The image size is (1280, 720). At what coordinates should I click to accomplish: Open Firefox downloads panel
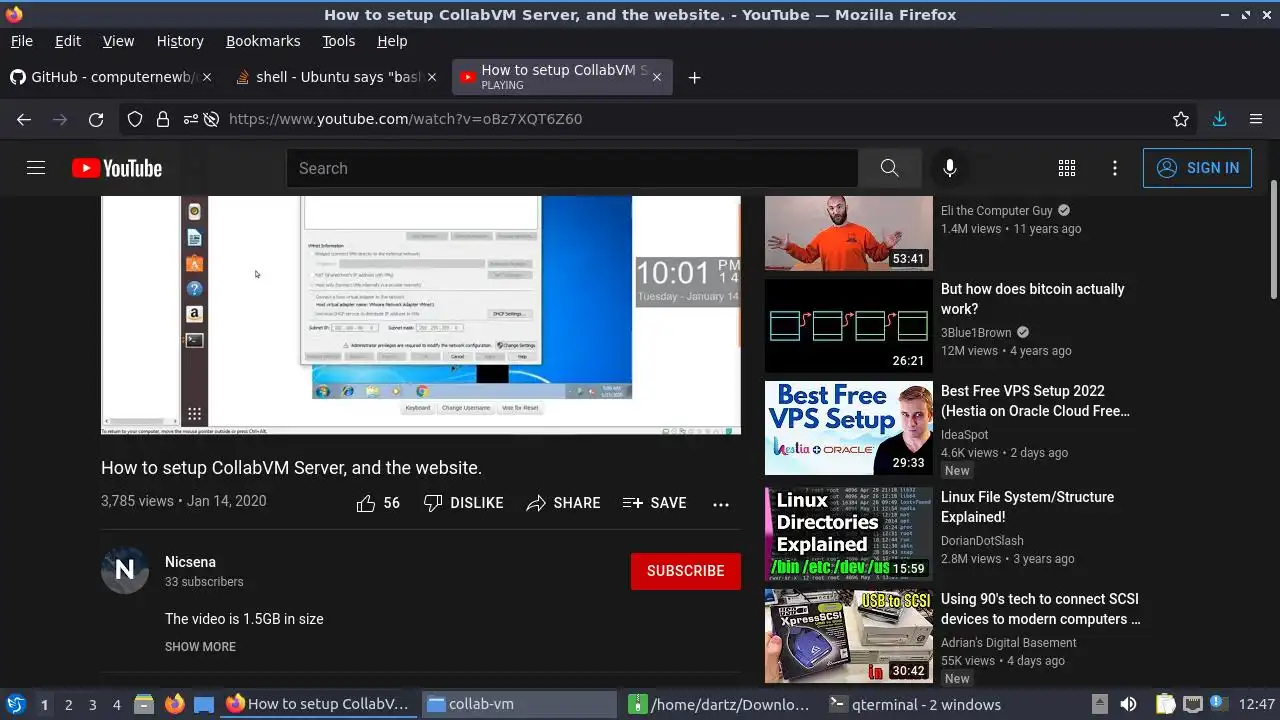click(x=1219, y=119)
